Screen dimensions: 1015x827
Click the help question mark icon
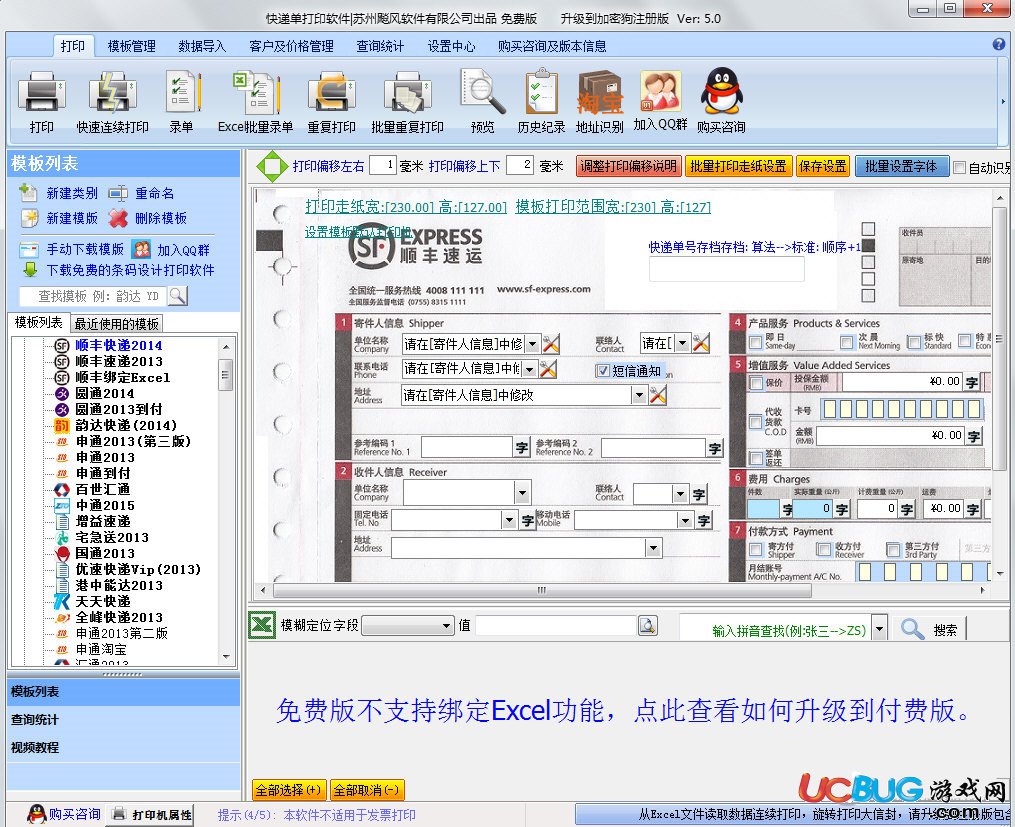coord(999,44)
